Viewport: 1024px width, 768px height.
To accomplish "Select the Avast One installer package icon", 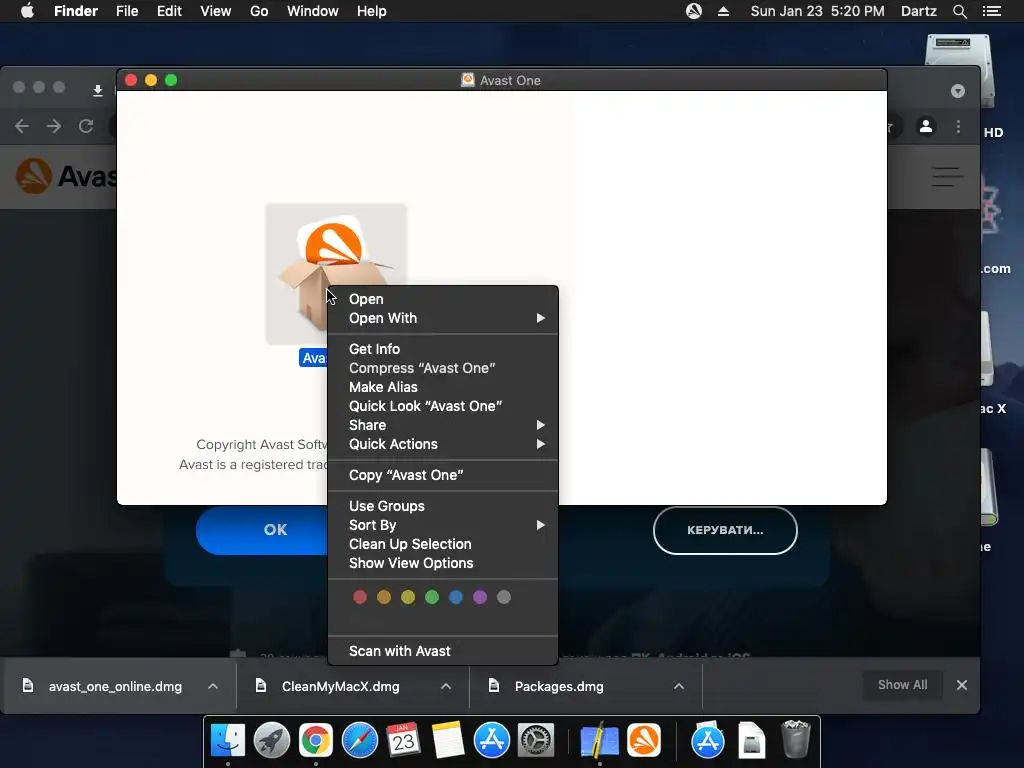I will (336, 273).
